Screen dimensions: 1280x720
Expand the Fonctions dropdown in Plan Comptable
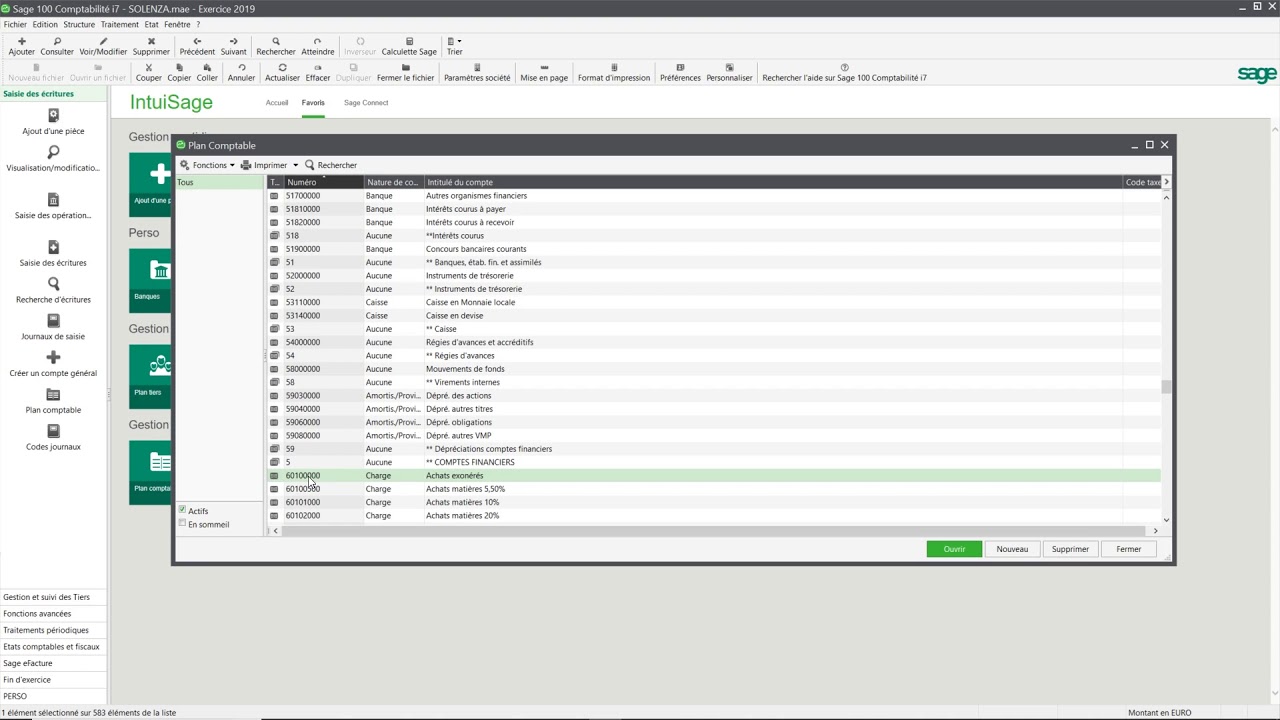tap(207, 165)
